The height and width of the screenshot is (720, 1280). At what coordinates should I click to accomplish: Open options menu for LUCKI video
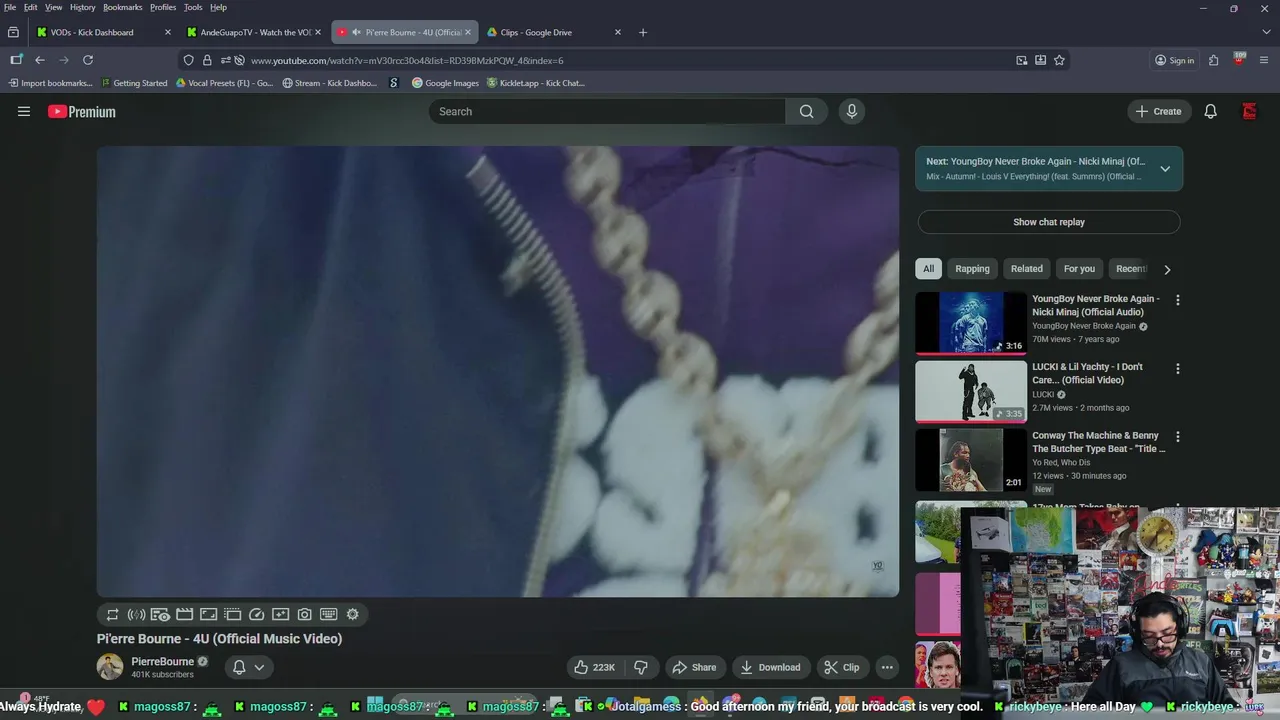coord(1177,369)
